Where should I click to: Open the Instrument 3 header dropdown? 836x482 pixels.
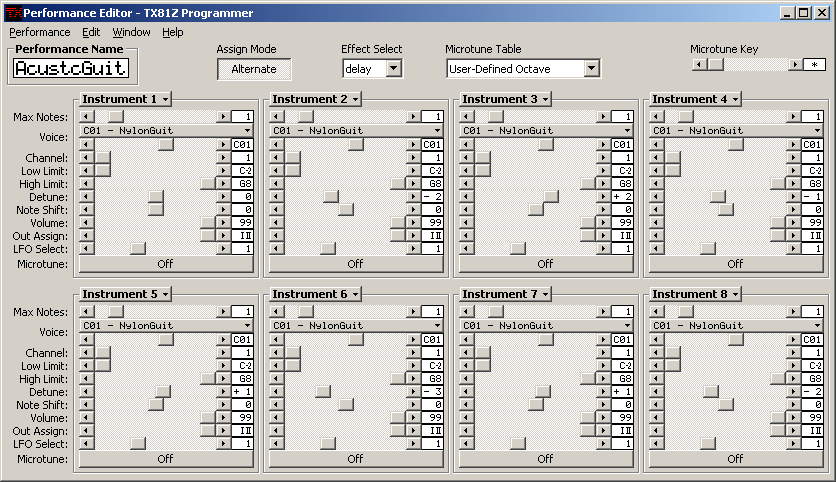point(505,99)
